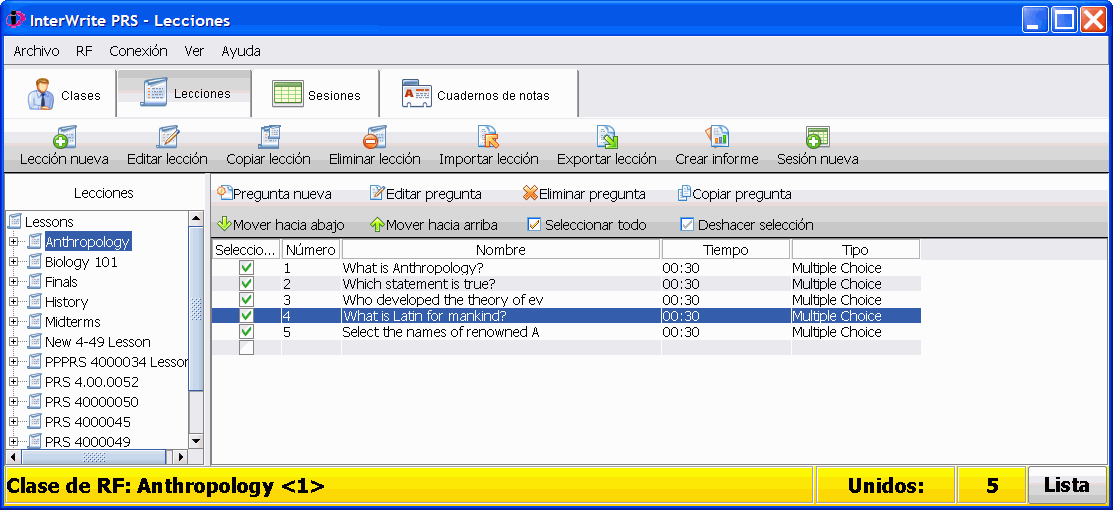This screenshot has height=510, width=1113.
Task: Uncheck the box for question 5
Action: pyautogui.click(x=246, y=332)
